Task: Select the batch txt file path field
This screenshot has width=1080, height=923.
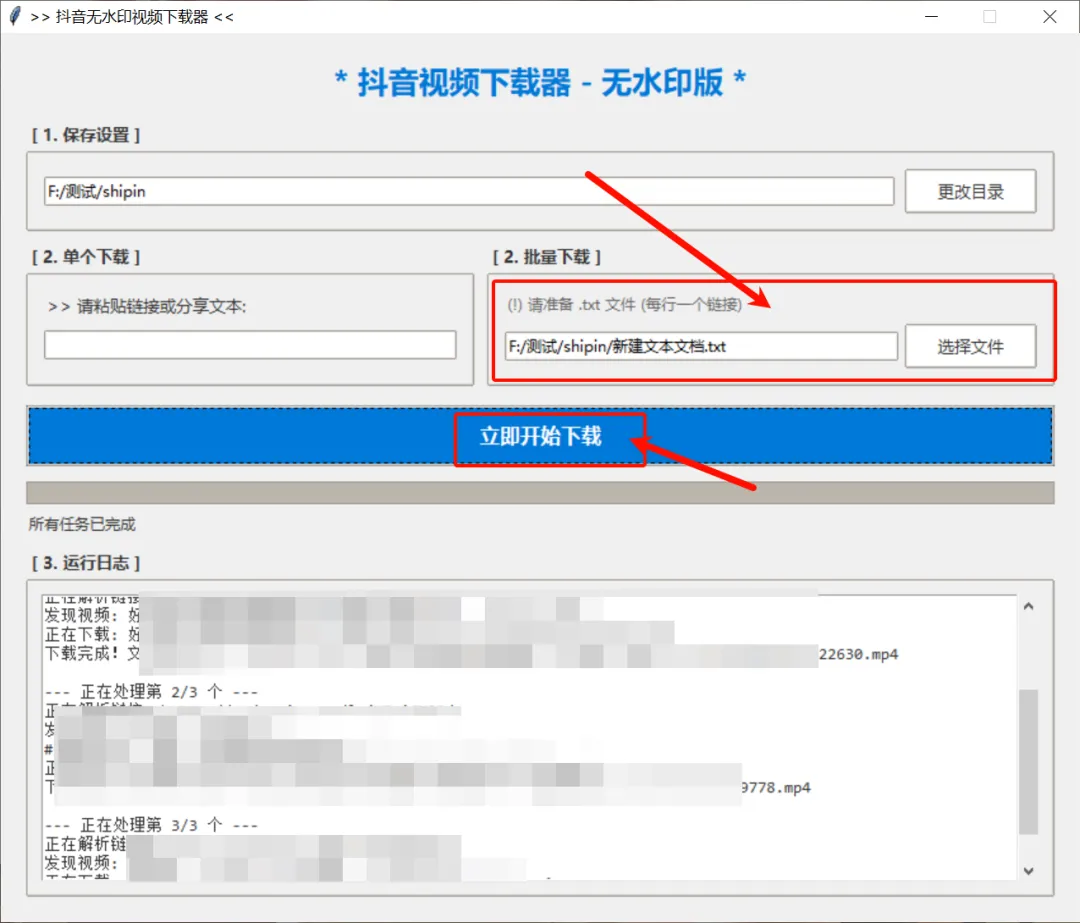Action: point(701,346)
